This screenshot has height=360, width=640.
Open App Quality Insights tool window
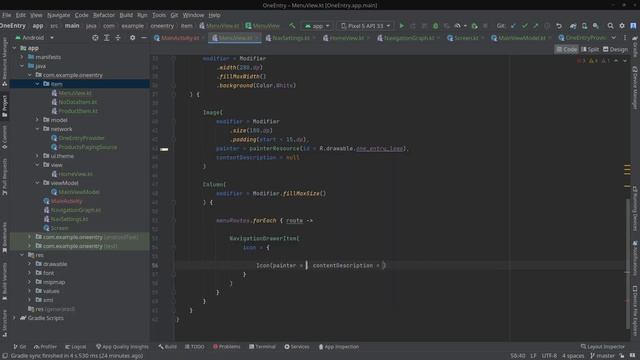pyautogui.click(x=122, y=347)
